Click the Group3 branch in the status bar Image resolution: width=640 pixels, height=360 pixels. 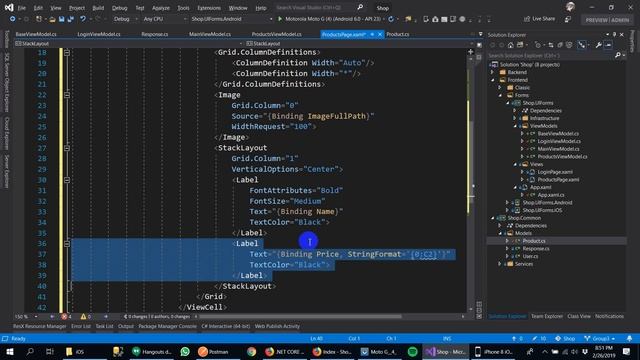point(600,338)
